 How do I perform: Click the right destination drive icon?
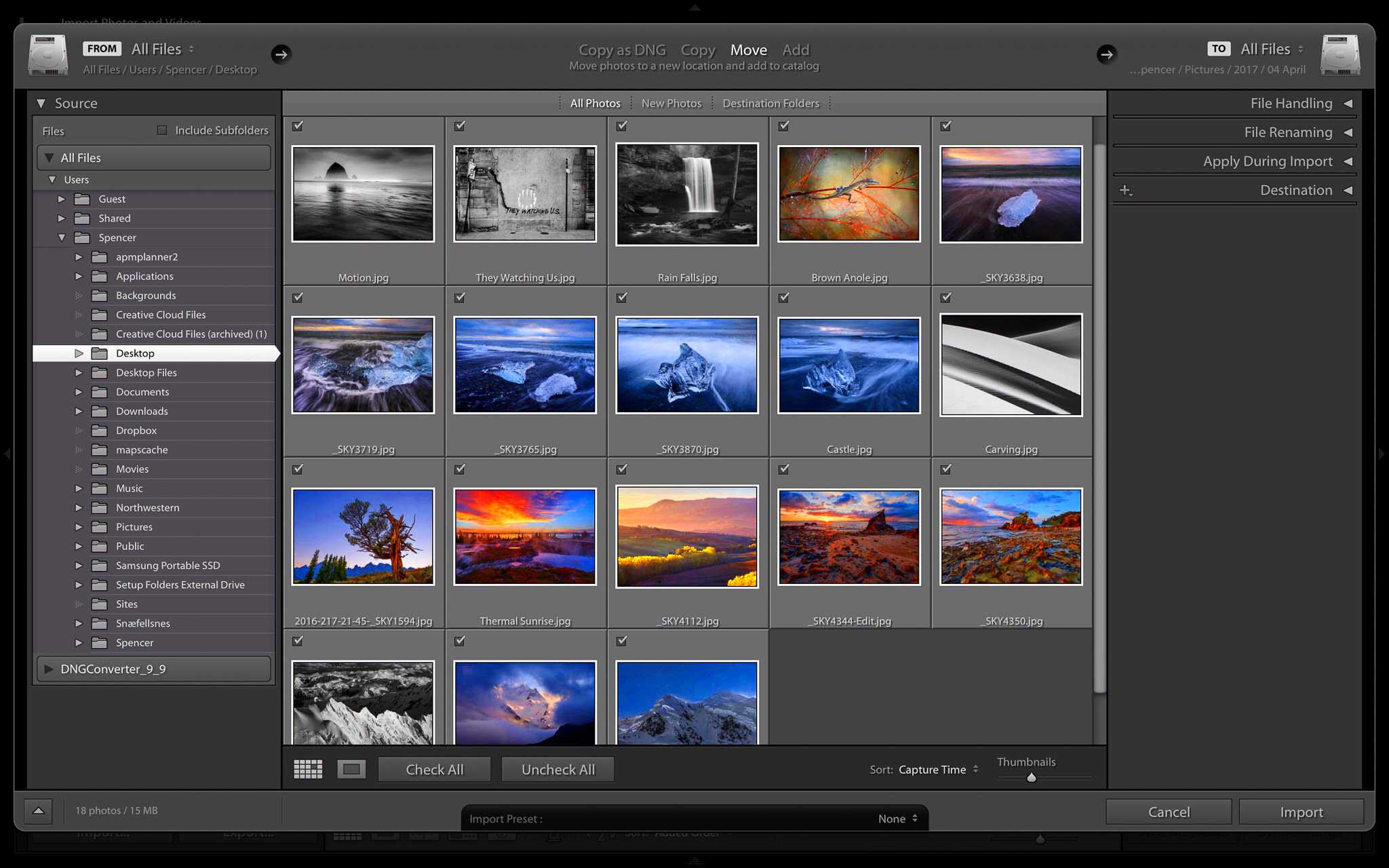click(x=1339, y=54)
